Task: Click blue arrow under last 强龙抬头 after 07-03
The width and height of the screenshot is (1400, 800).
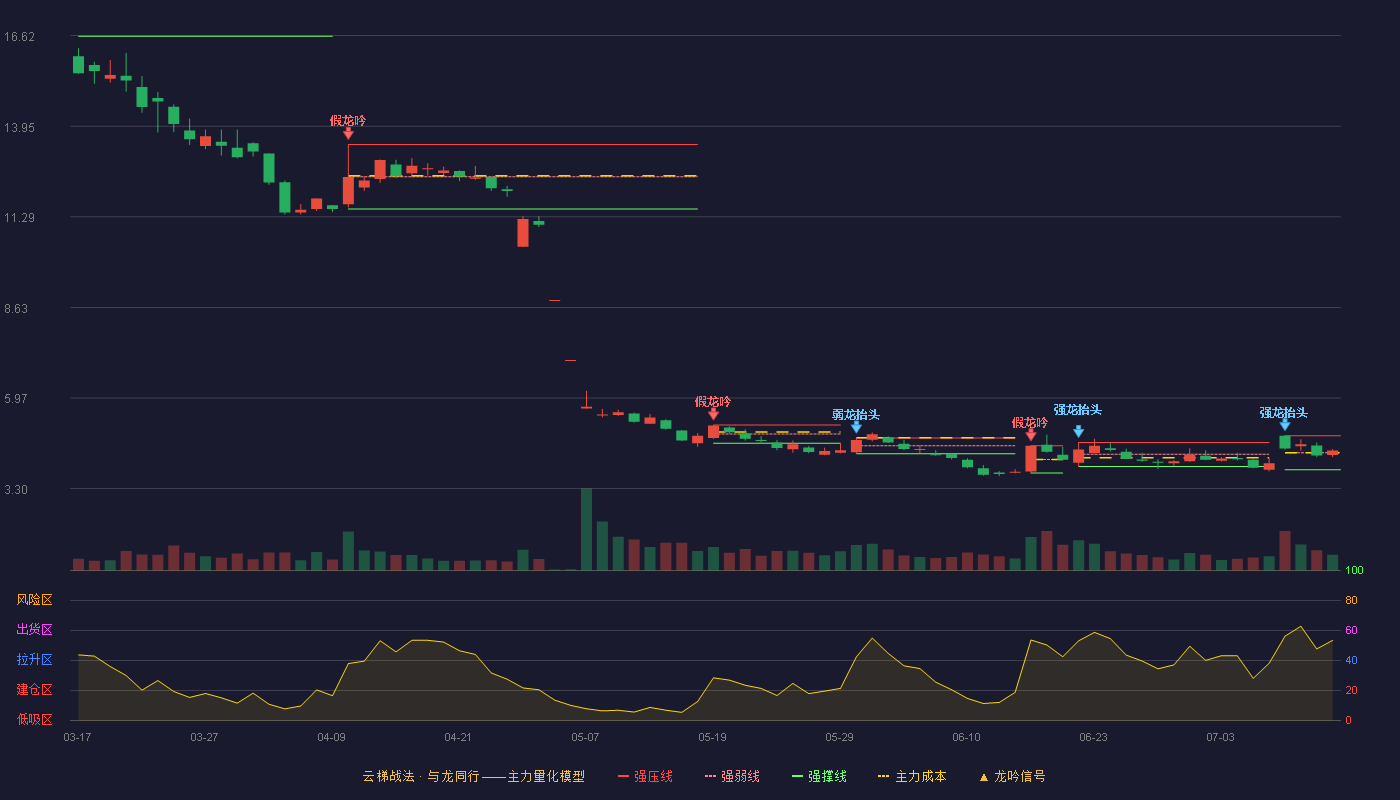Action: (1285, 425)
